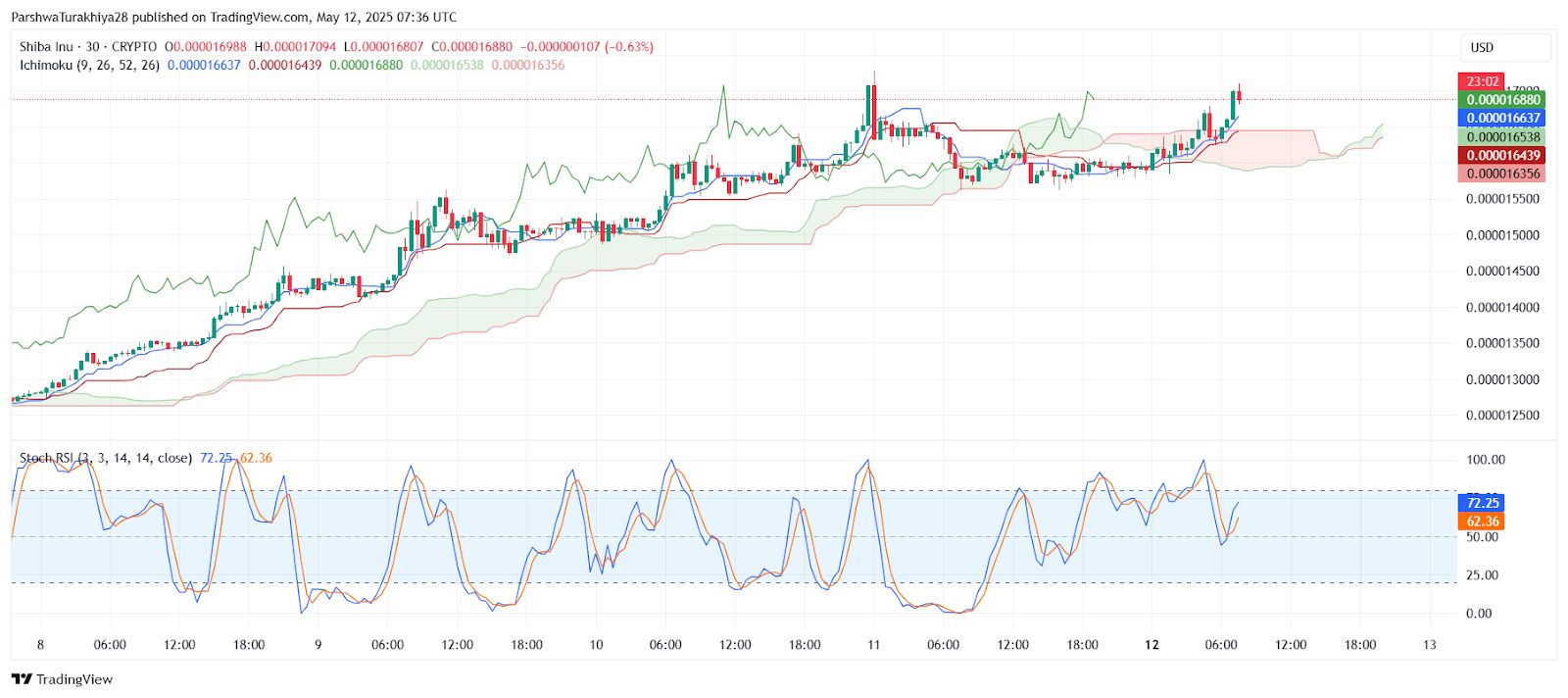Select the blue 0.000016637 price tag
Image resolution: width=1568 pixels, height=698 pixels.
(x=1503, y=118)
